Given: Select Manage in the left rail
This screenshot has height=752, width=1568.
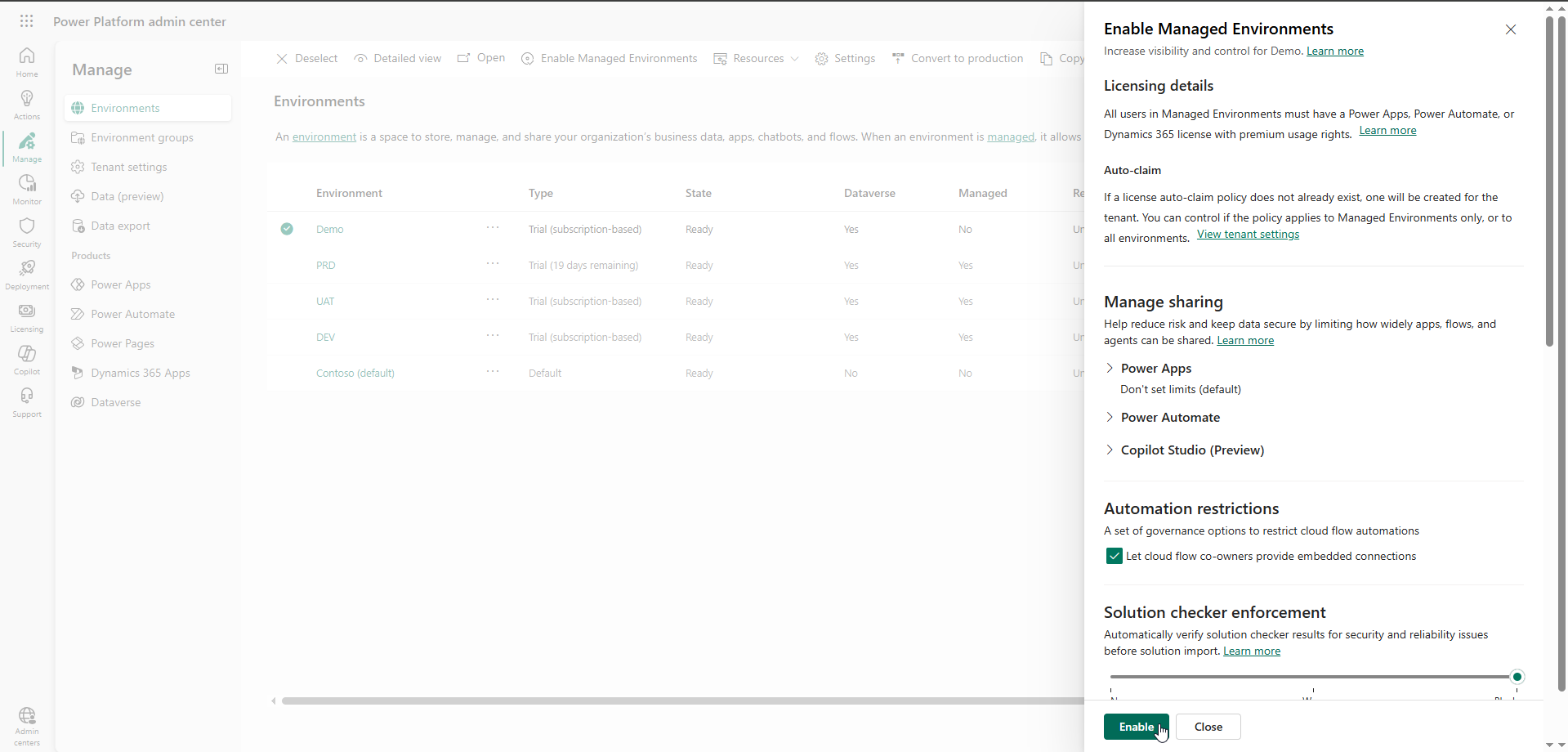Looking at the screenshot, I should coord(27,146).
